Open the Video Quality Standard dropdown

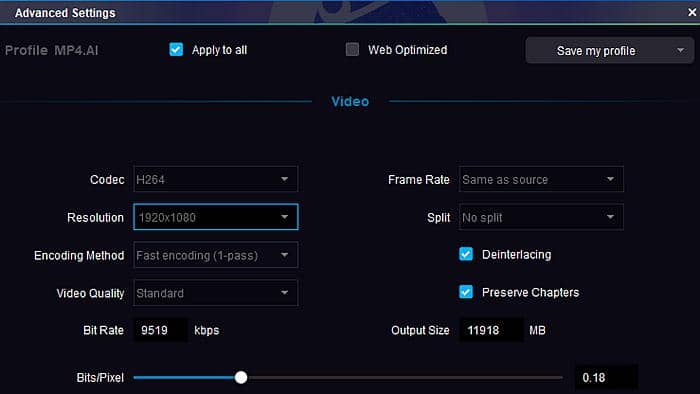[216, 293]
